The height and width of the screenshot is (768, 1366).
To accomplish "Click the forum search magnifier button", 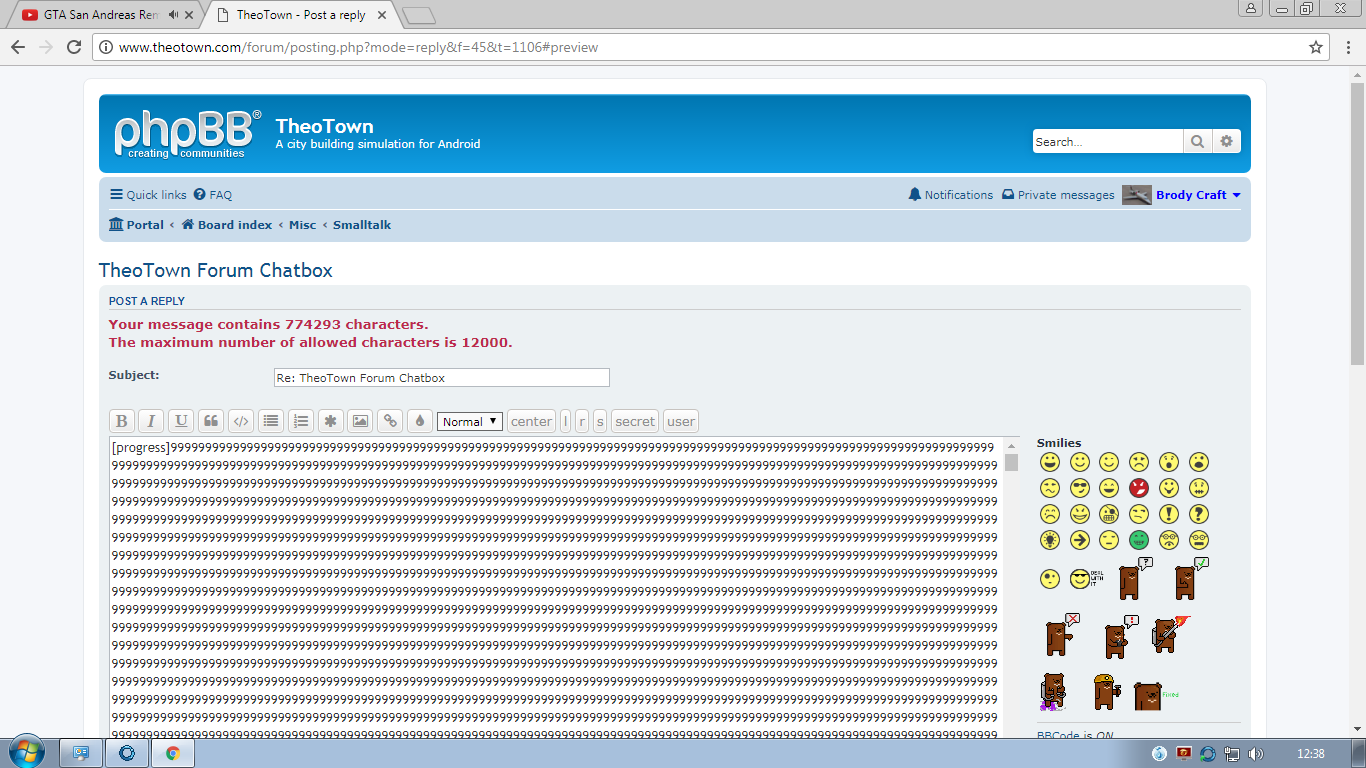I will point(1197,142).
